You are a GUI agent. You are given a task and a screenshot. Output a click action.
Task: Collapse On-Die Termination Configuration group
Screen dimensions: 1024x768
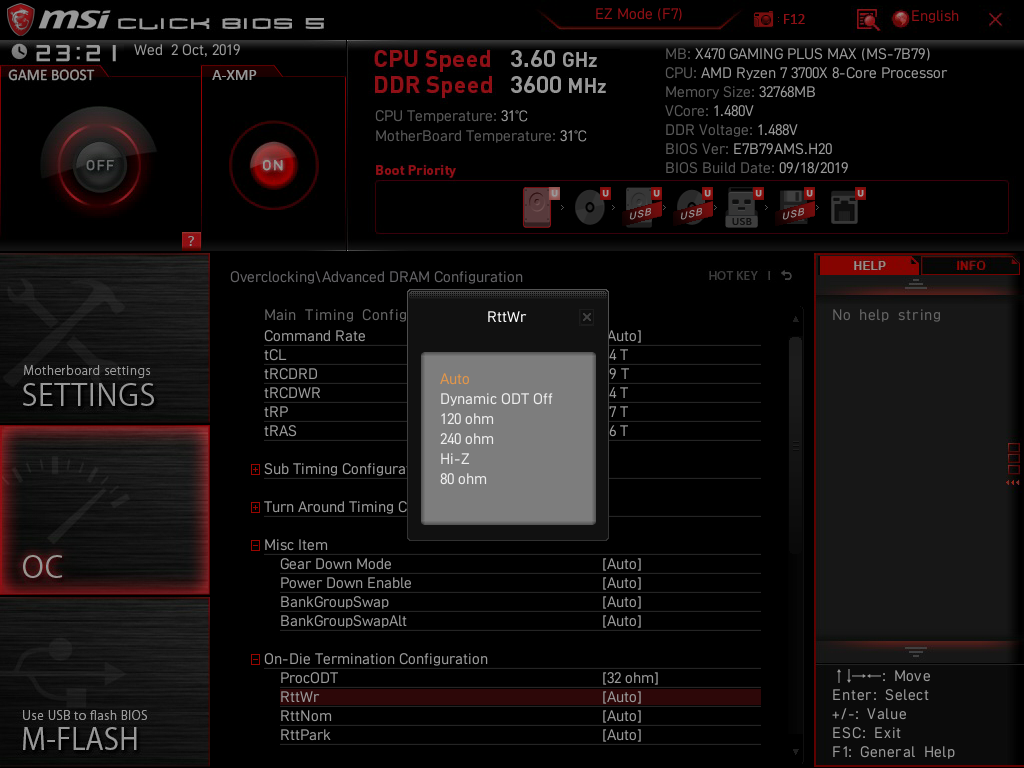coord(255,660)
